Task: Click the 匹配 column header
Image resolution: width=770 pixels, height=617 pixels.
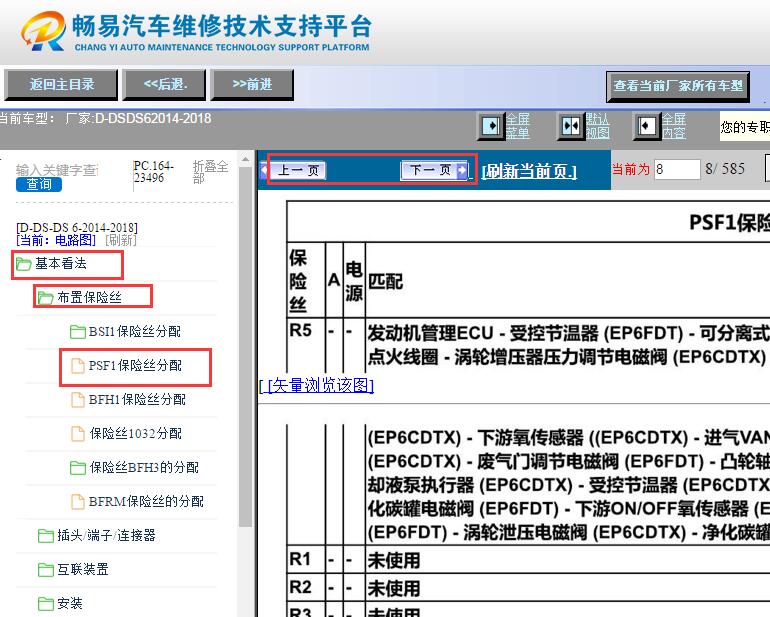Action: click(385, 281)
